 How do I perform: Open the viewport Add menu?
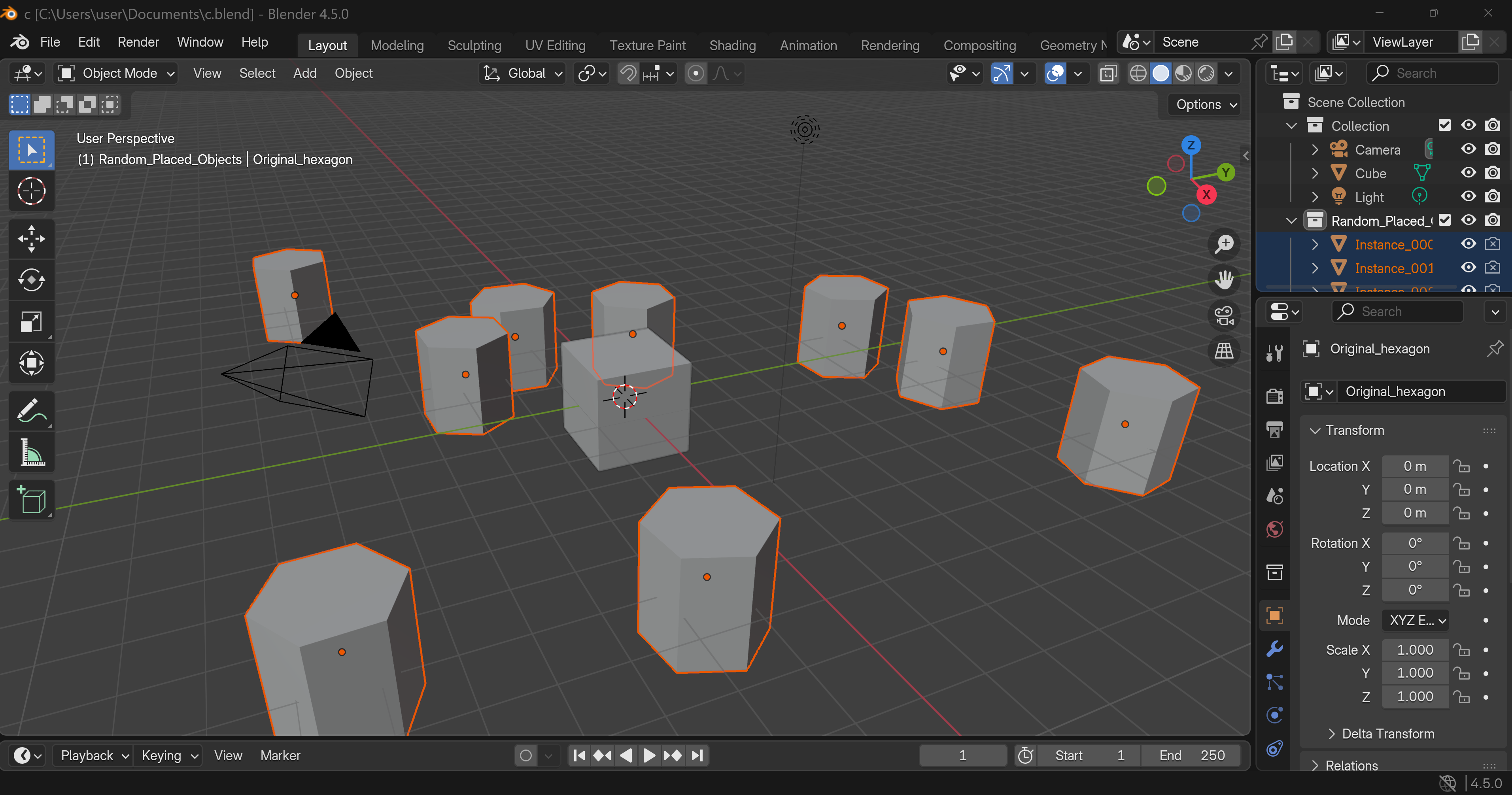pos(304,74)
